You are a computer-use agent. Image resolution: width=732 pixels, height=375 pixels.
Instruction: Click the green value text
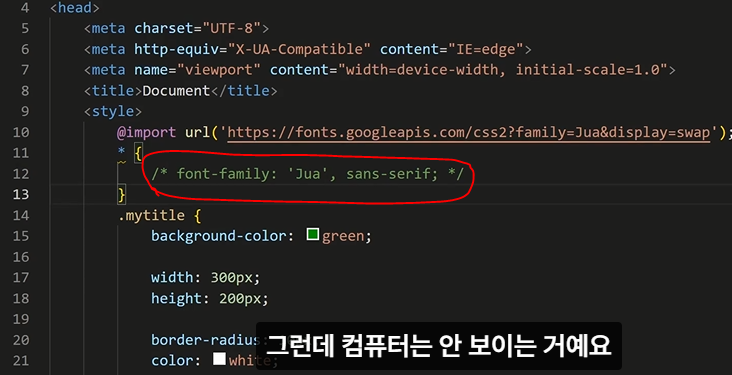343,236
